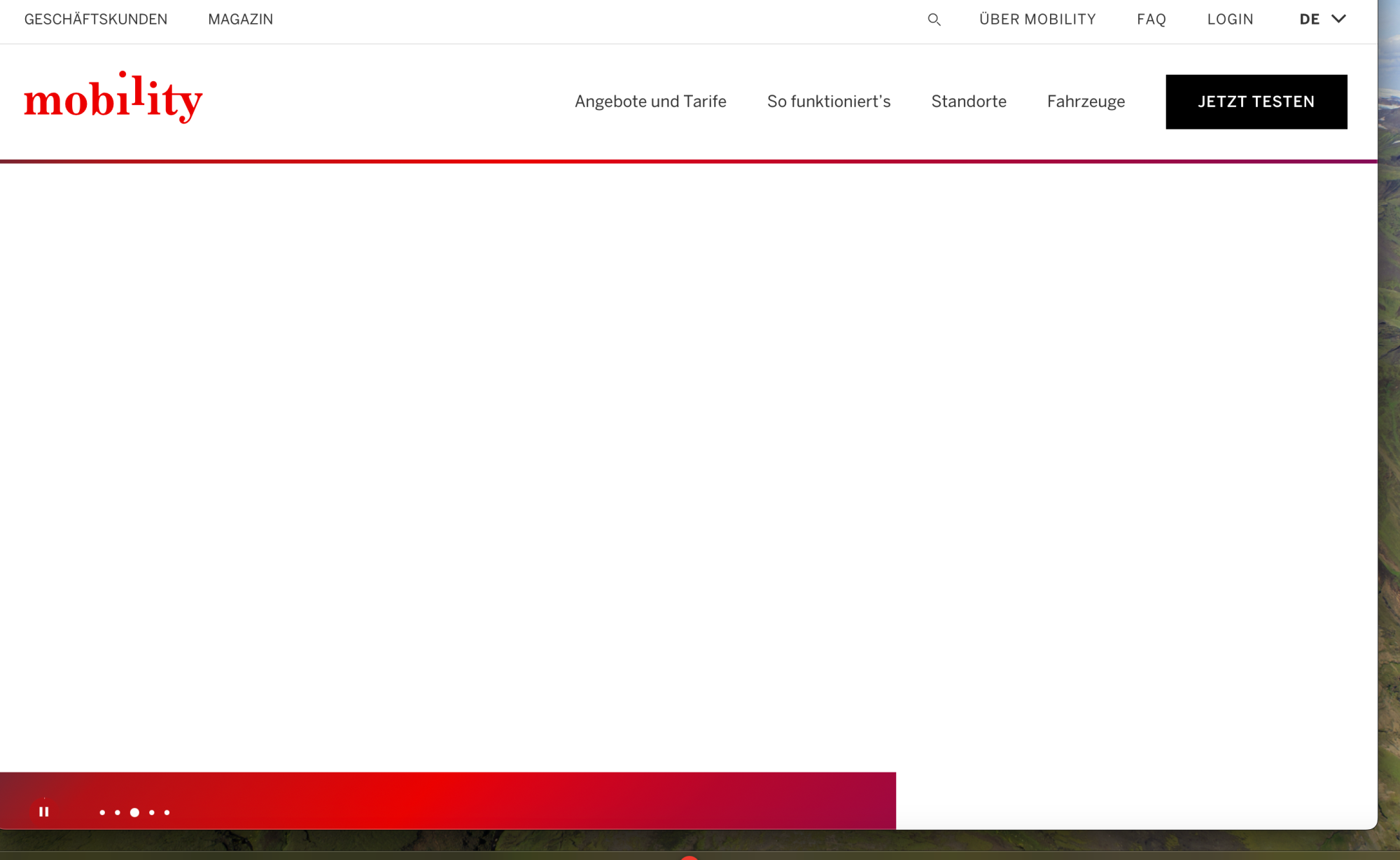Open the Angebote und Tarife menu

pyautogui.click(x=650, y=102)
